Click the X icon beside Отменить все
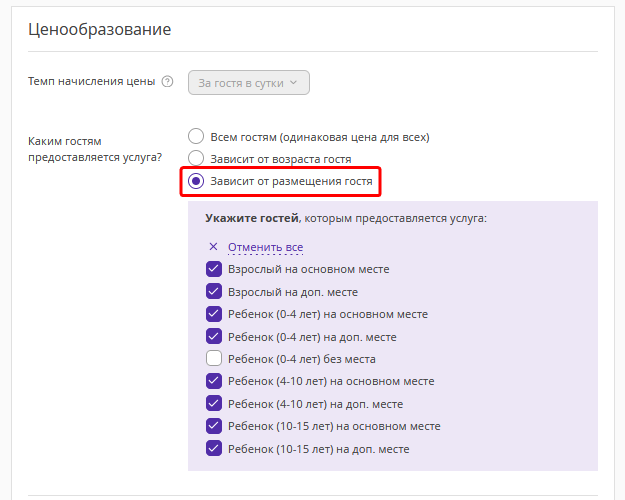 [213, 247]
